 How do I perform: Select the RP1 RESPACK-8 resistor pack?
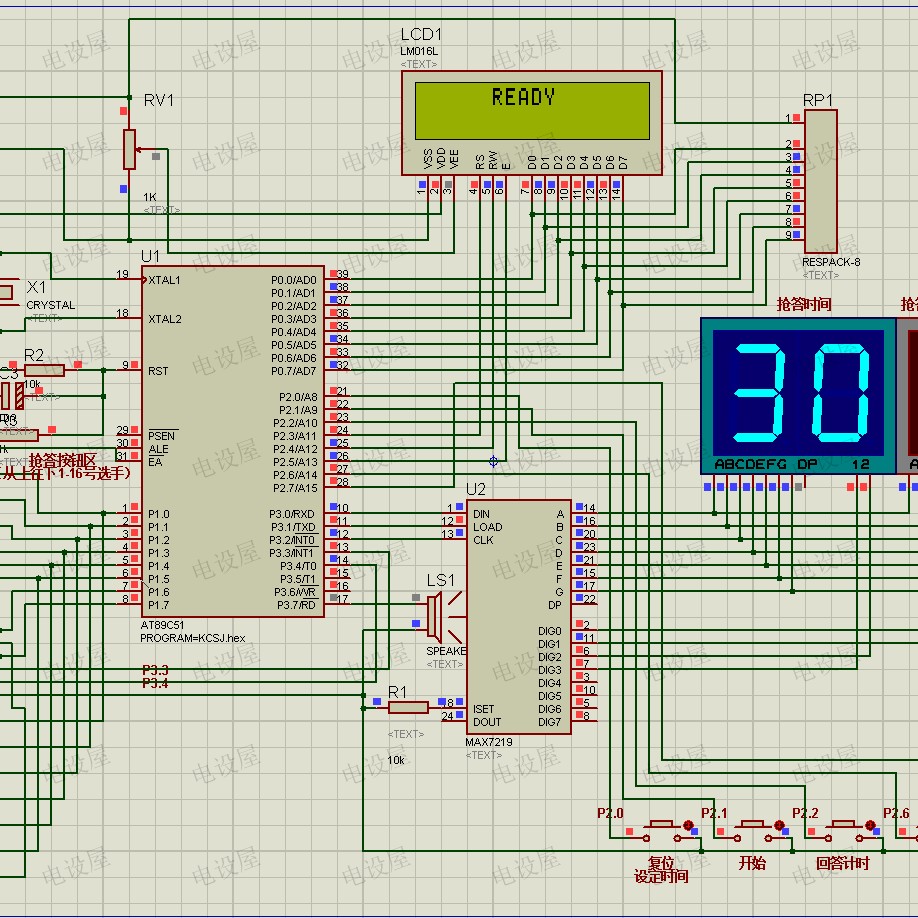coord(820,181)
